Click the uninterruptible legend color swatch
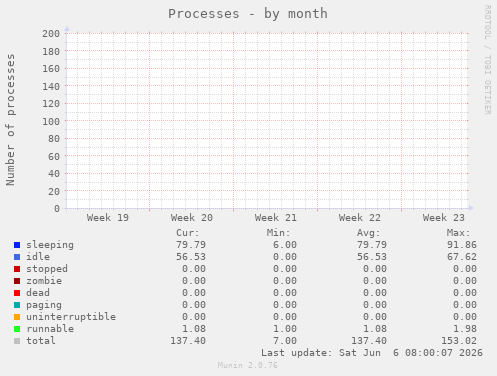This screenshot has height=376, width=497. [x=17, y=317]
